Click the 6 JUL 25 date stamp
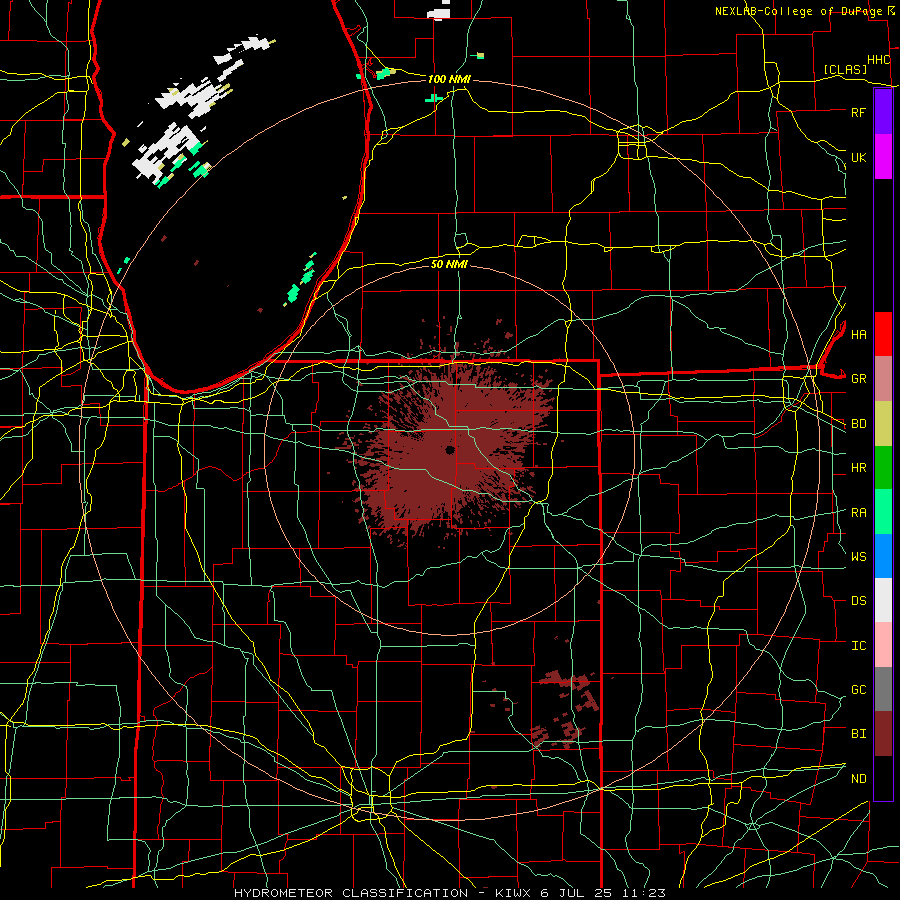The height and width of the screenshot is (900, 900). point(577,893)
